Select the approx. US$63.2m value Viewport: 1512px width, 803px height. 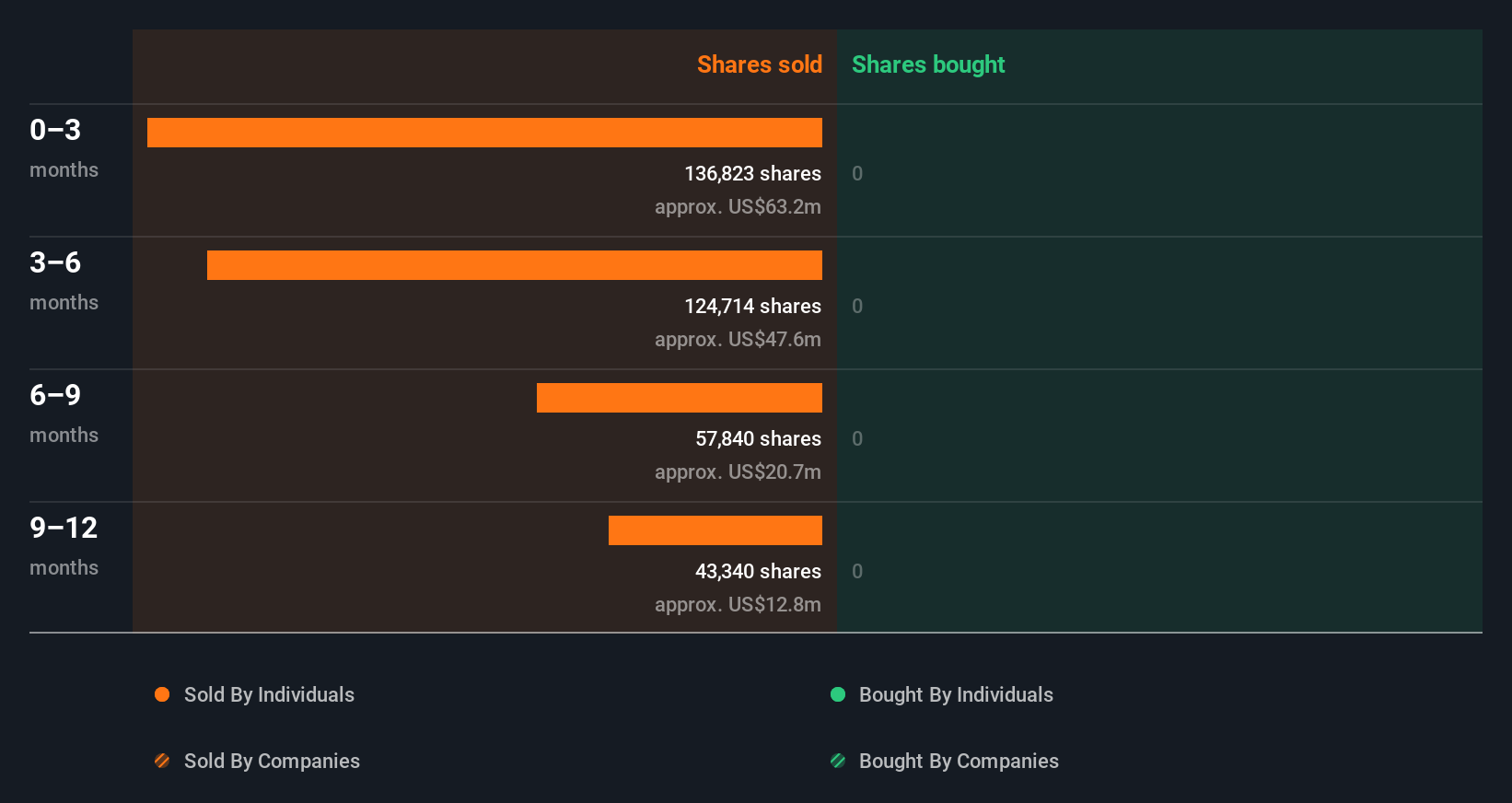[738, 206]
